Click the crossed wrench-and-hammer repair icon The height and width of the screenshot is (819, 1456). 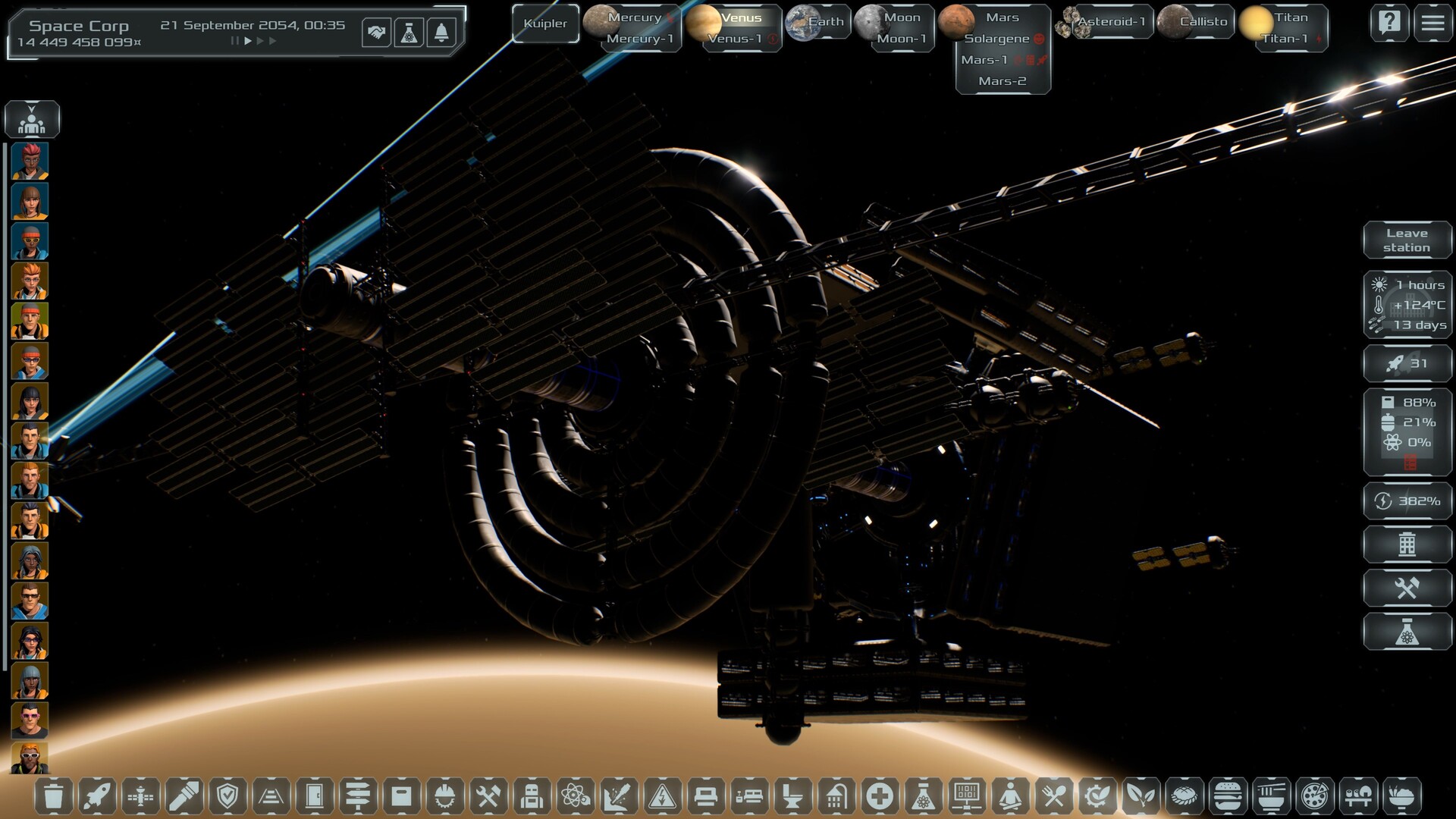(487, 795)
